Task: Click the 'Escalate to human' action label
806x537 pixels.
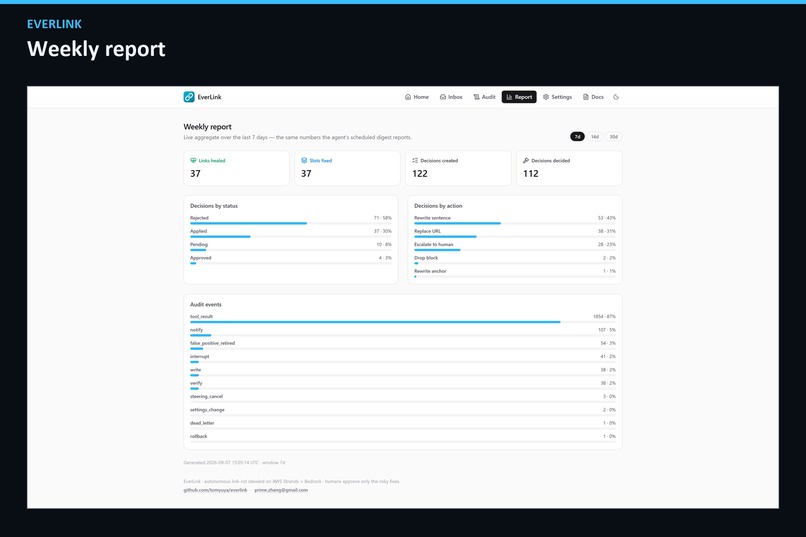Action: (x=434, y=245)
